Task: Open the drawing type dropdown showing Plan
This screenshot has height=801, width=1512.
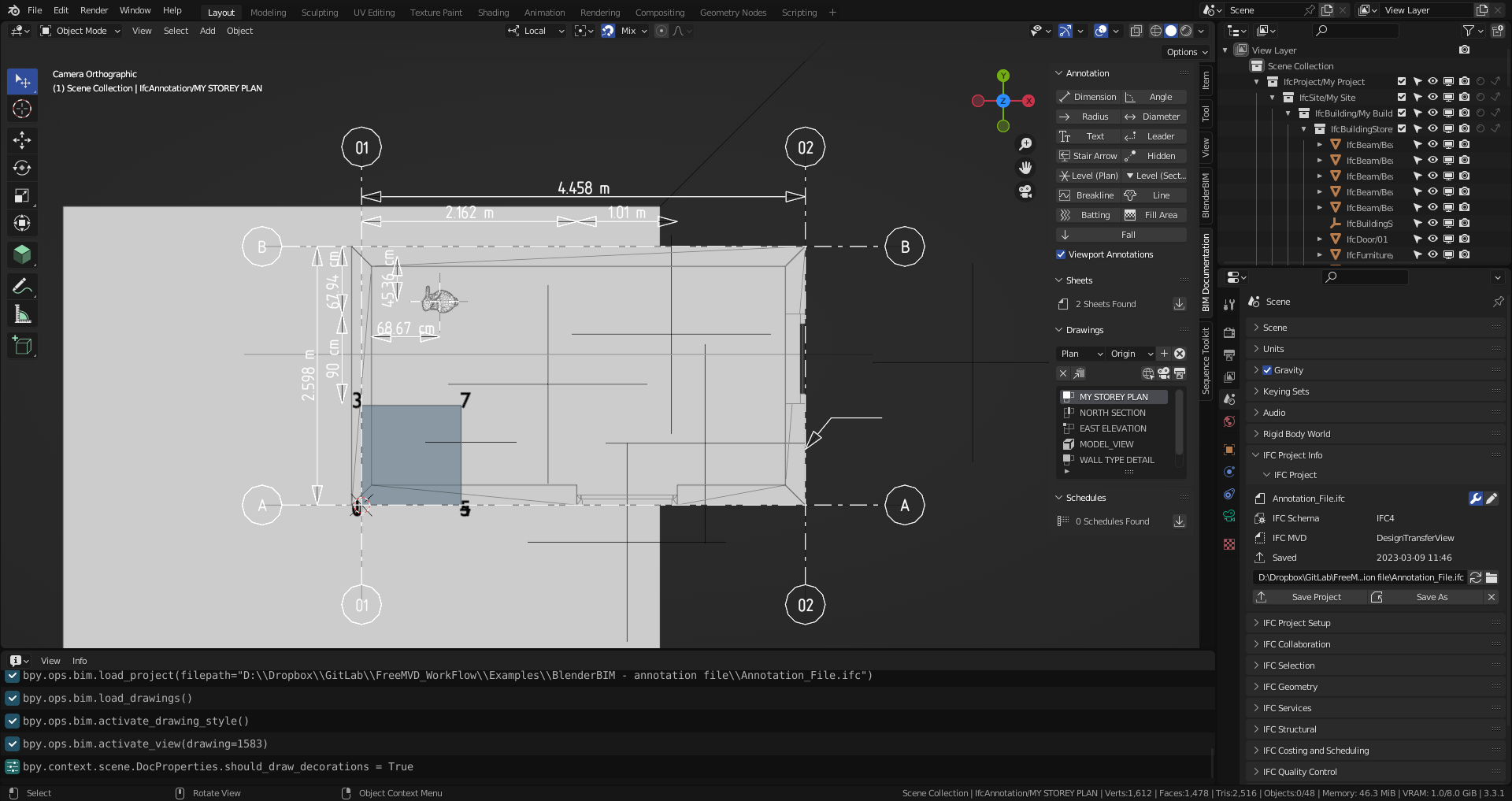Action: (x=1080, y=354)
